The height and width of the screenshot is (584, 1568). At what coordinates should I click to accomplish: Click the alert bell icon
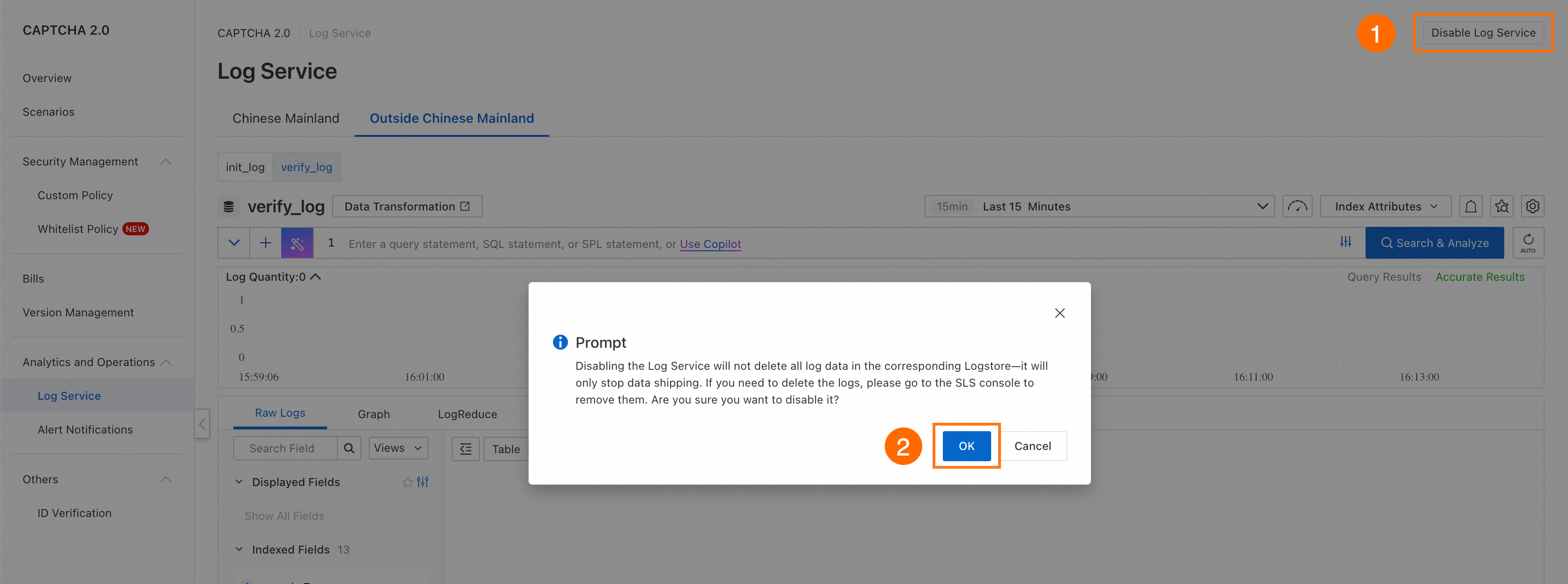pyautogui.click(x=1470, y=206)
